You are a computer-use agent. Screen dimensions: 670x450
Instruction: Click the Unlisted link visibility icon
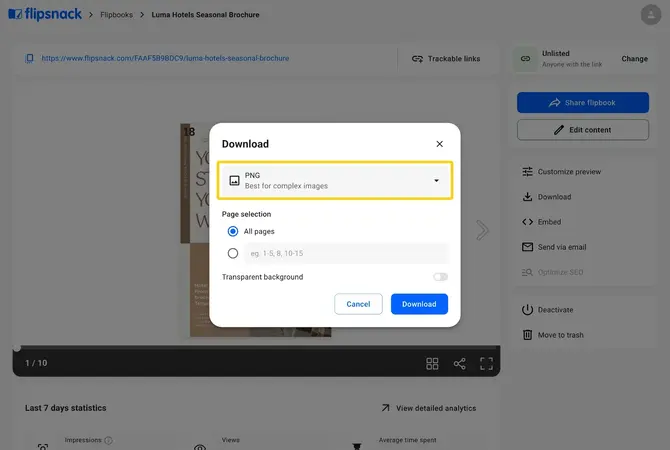[526, 59]
